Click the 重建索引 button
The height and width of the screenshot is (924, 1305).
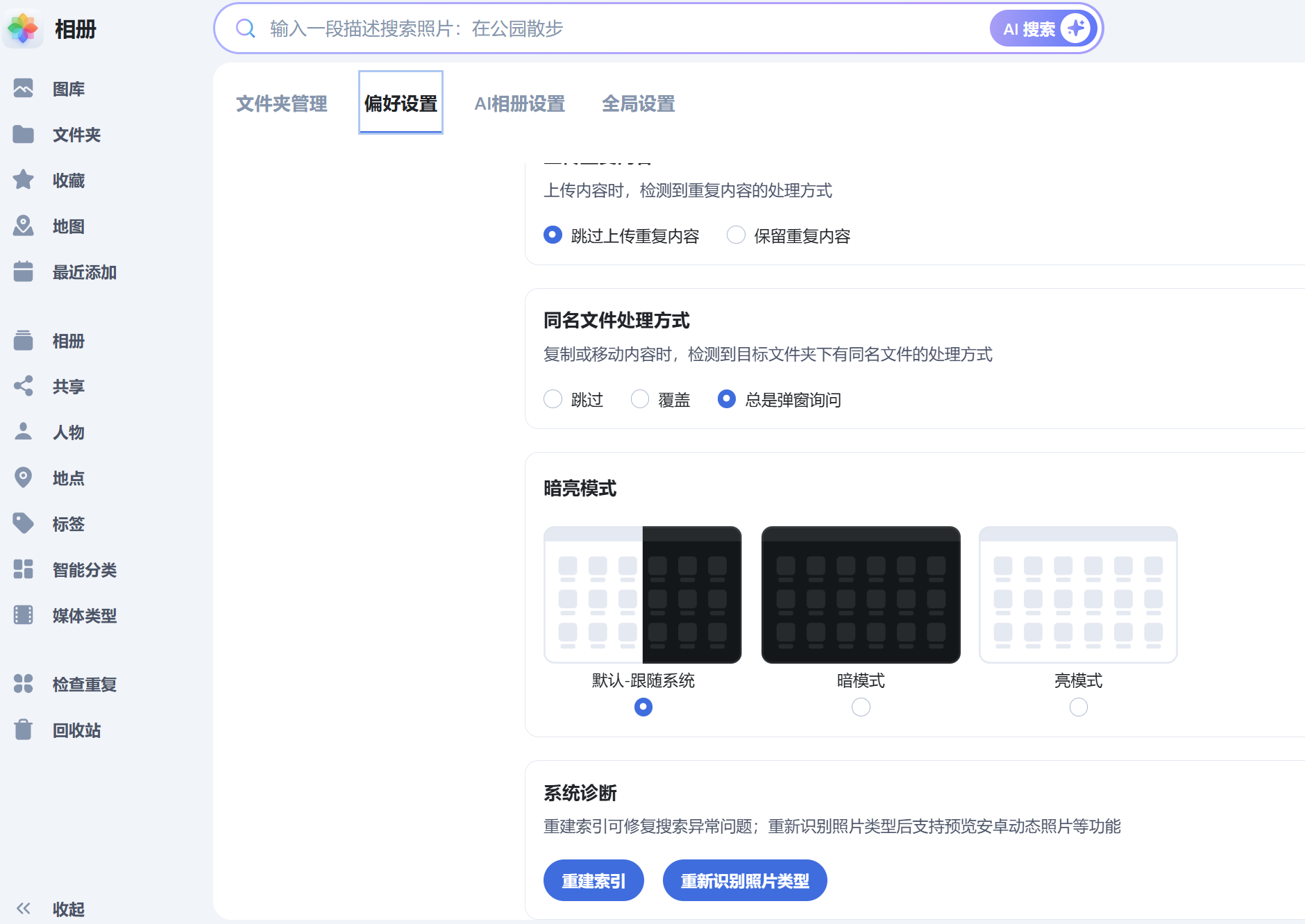click(x=593, y=880)
